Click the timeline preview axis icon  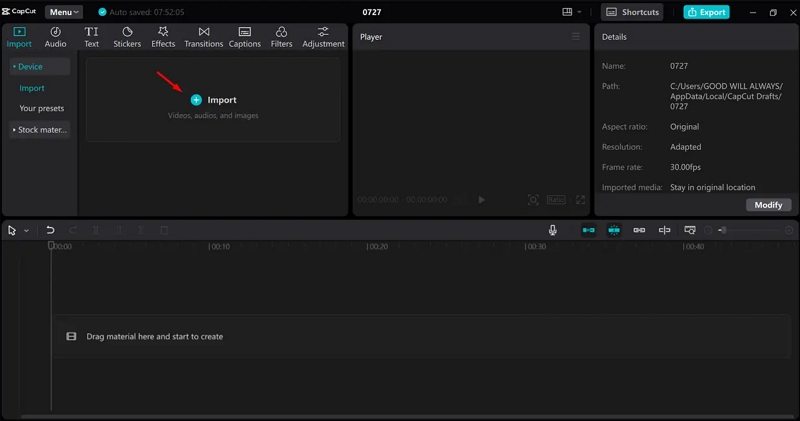(x=664, y=230)
